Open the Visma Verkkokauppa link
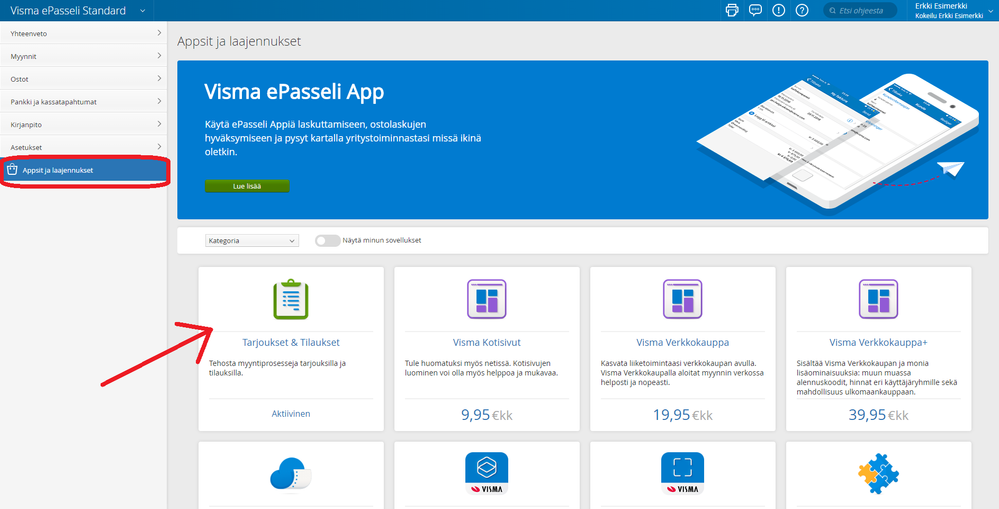The height and width of the screenshot is (509, 999). [682, 342]
